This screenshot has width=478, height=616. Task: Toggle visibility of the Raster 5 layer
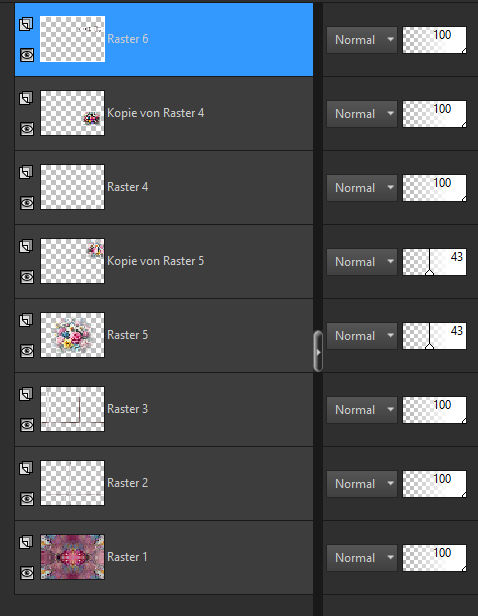pos(27,351)
